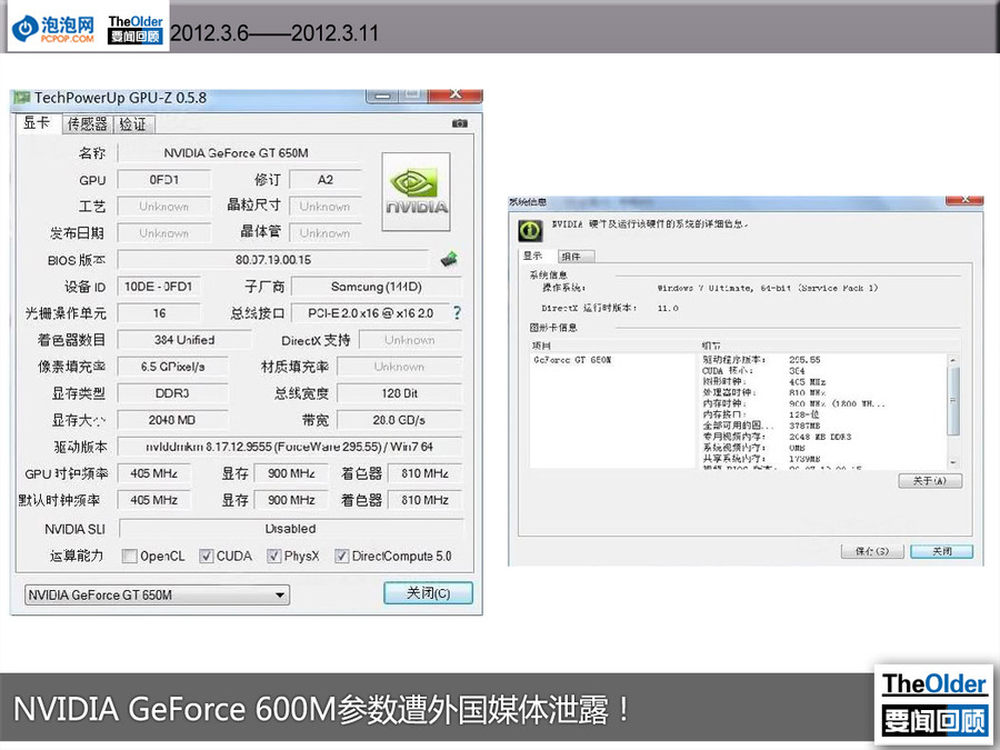Click the 晶体管 field showing Unknown
The width and height of the screenshot is (1000, 750).
point(325,233)
